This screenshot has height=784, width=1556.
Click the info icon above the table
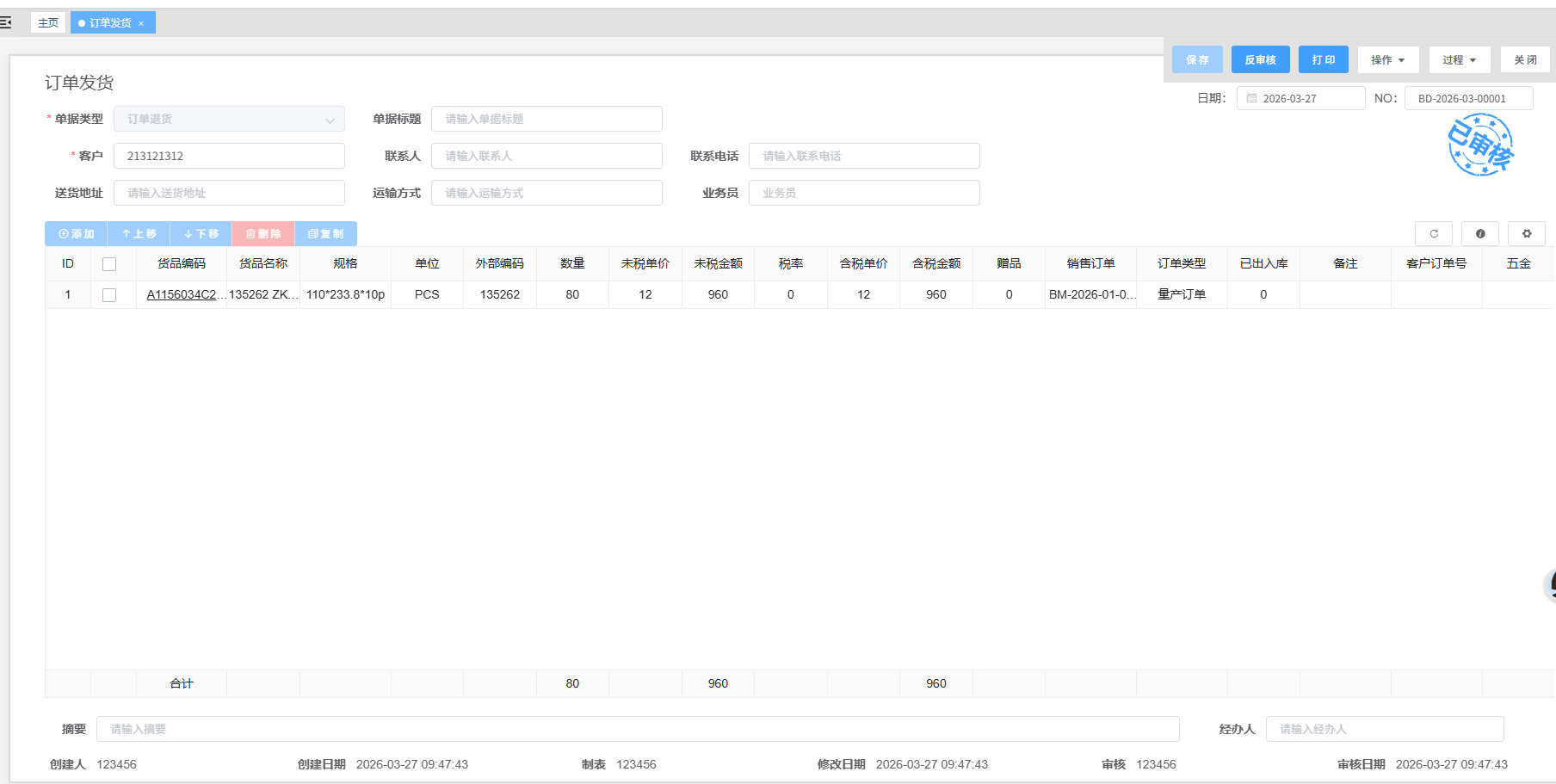tap(1479, 233)
